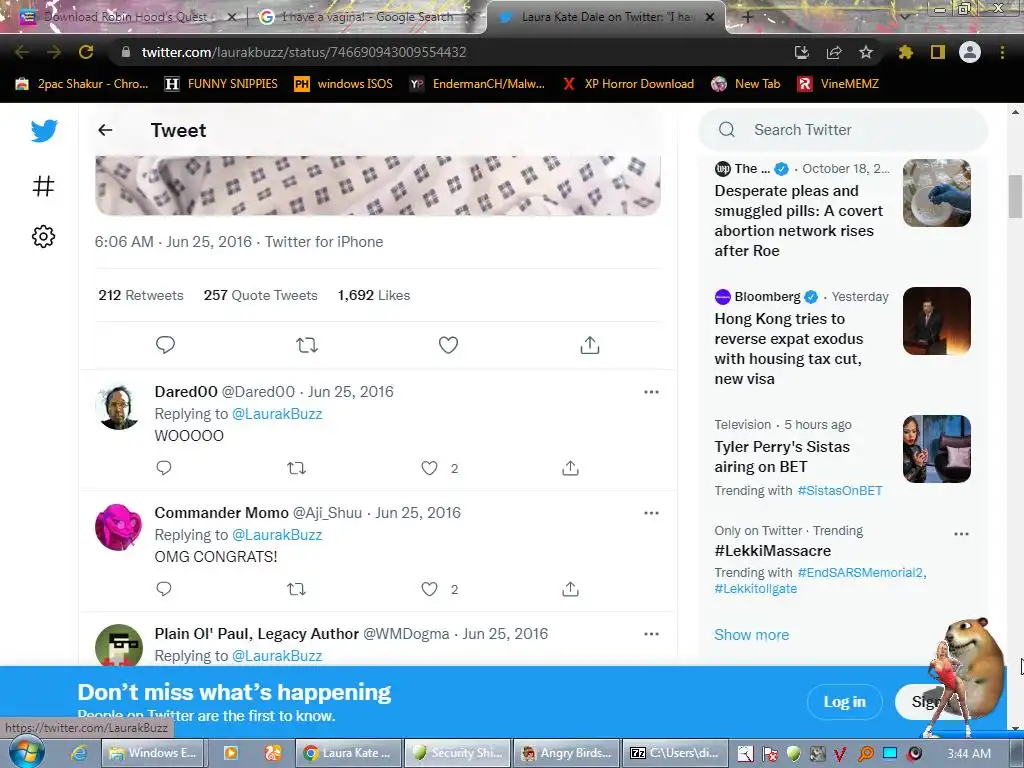Switch to the Security Shi... taskbar window
The image size is (1024, 768).
pos(457,753)
